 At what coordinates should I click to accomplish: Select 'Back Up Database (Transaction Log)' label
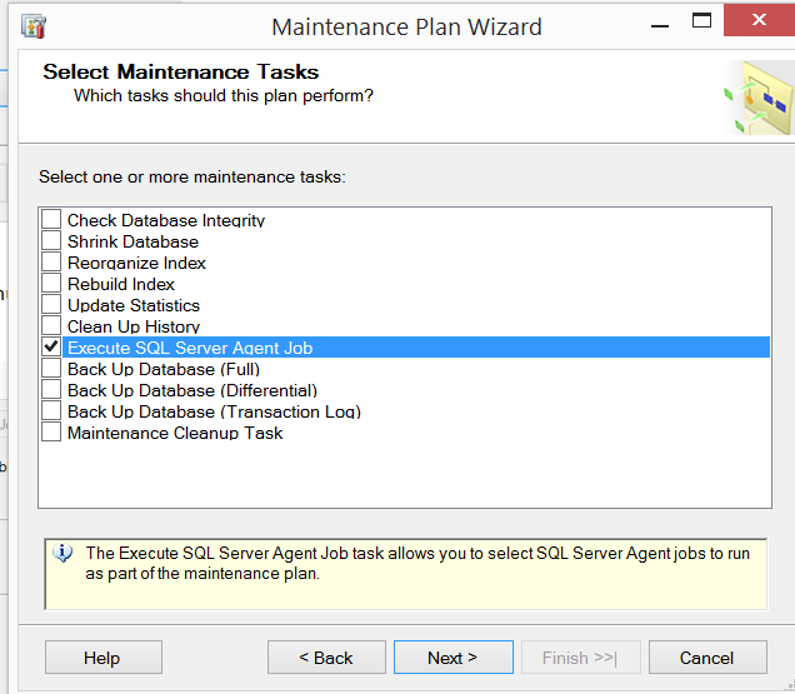pyautogui.click(x=214, y=412)
